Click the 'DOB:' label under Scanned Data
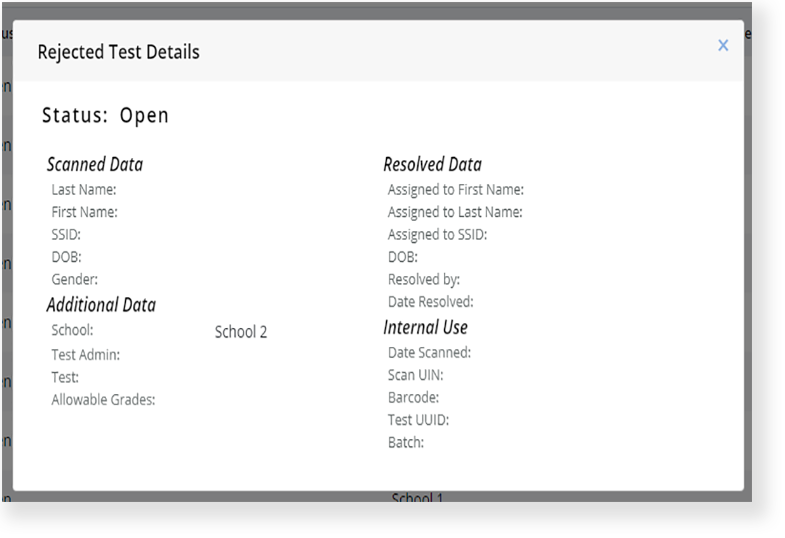785x538 pixels. tap(66, 257)
